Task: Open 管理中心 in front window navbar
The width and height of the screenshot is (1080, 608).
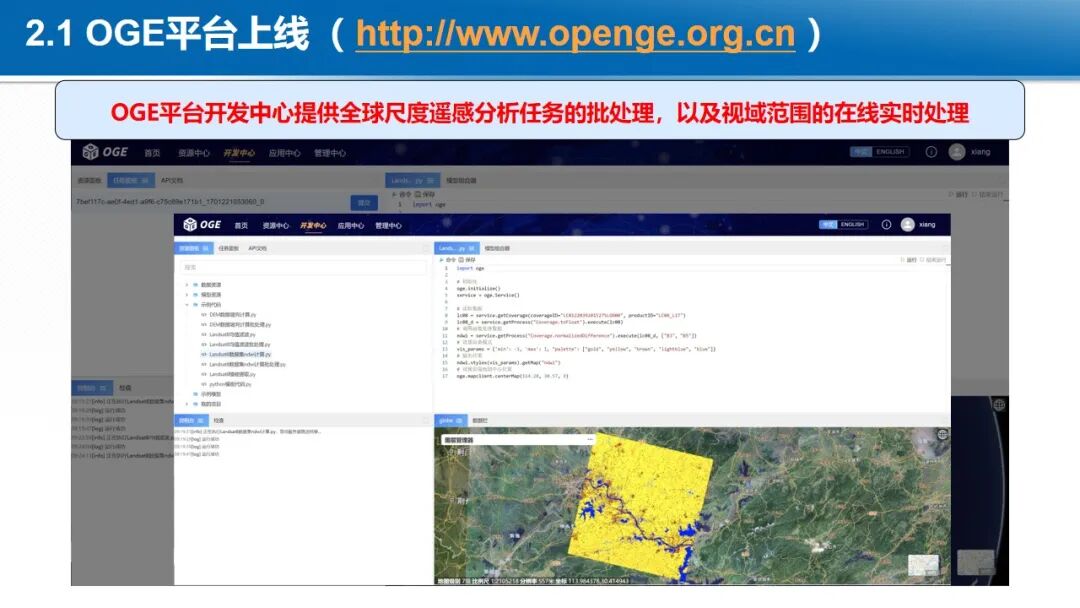Action: pos(388,226)
